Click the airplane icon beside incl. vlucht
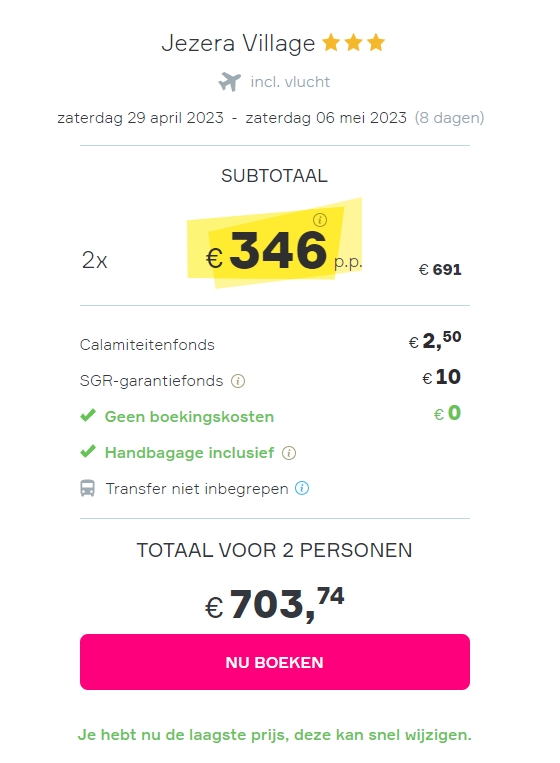Screen dimensions: 560x763 click(x=230, y=82)
